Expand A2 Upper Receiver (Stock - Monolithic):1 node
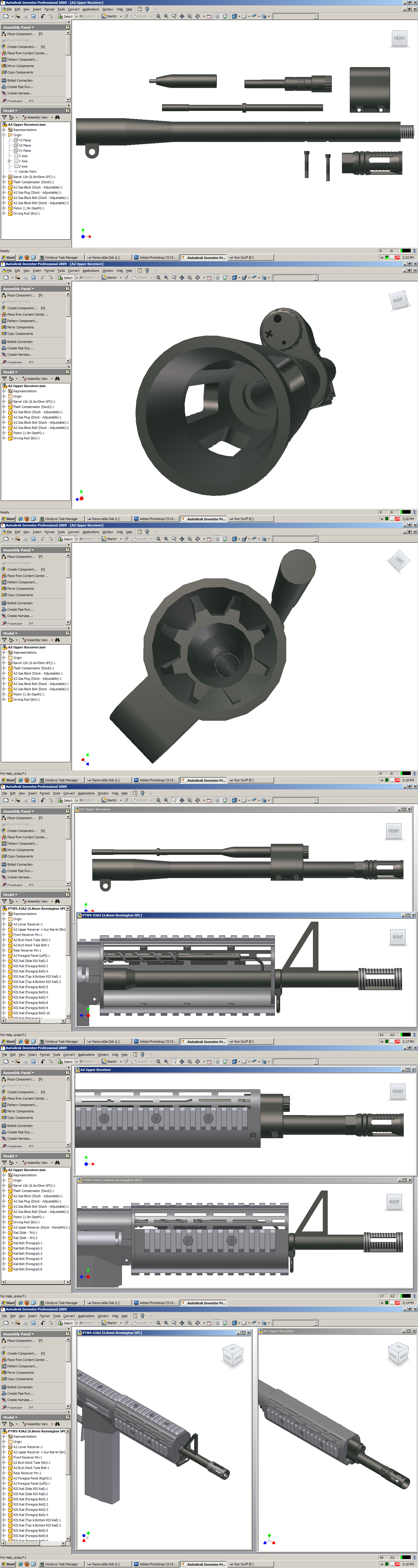Screen dimensions: 418x1568 tap(4, 1227)
